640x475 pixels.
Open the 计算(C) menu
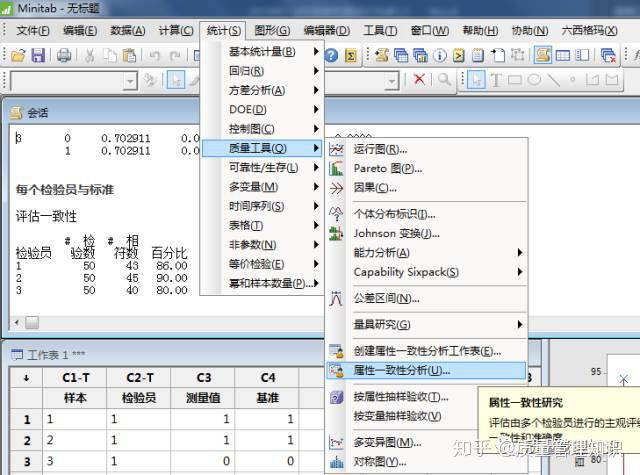pos(176,31)
